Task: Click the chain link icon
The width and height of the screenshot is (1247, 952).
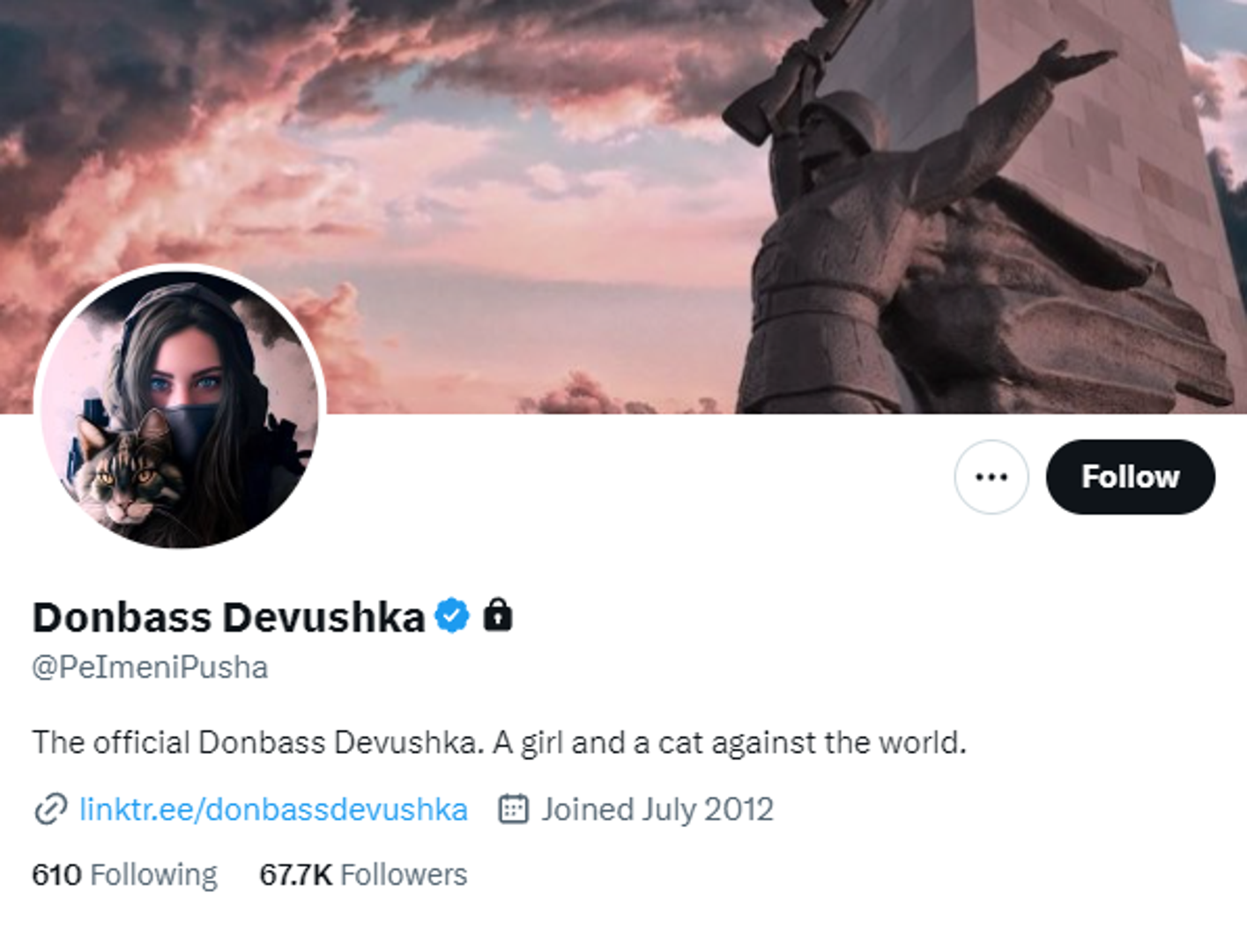Action: tap(50, 809)
